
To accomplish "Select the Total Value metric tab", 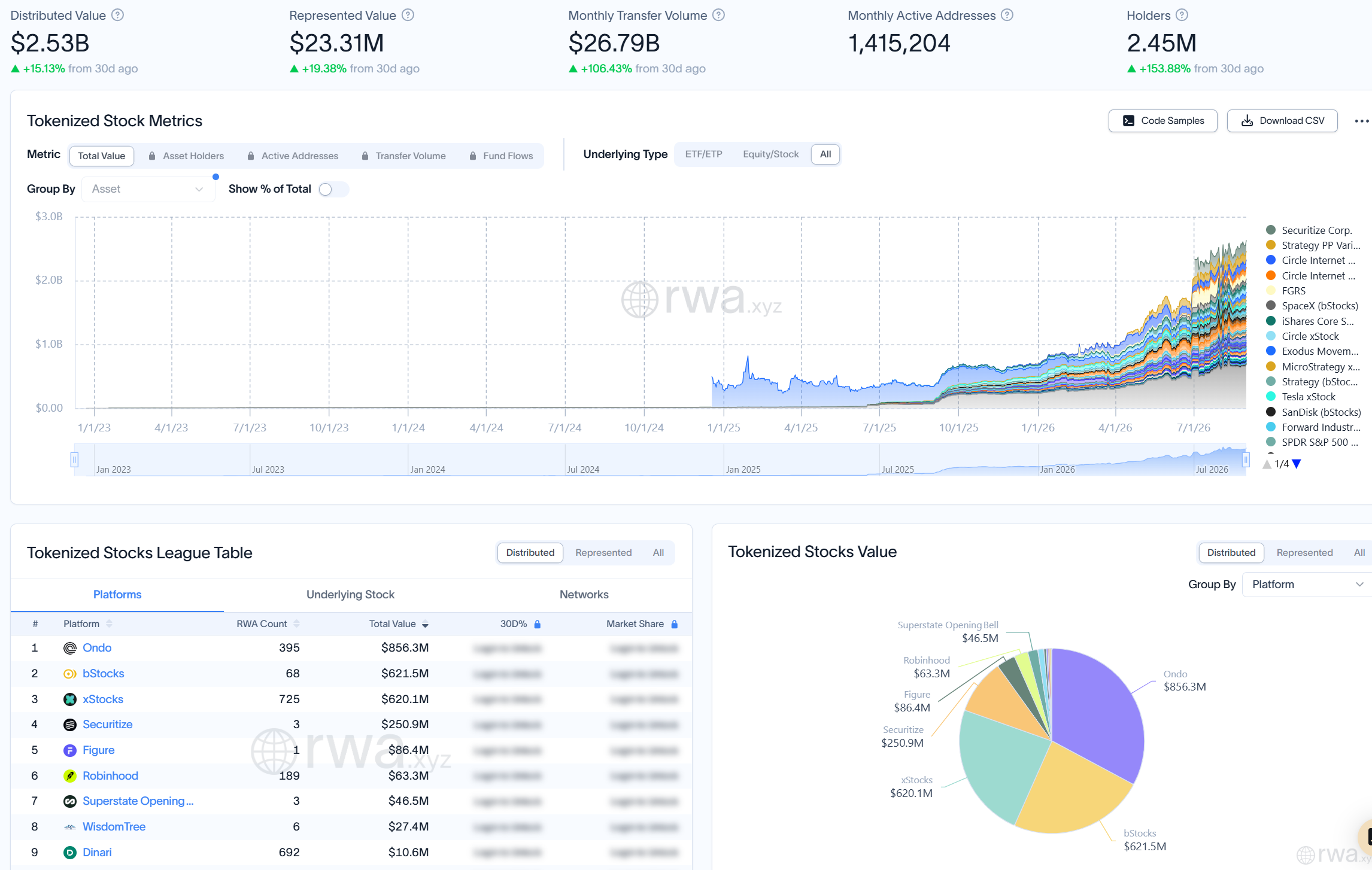I will coord(101,156).
